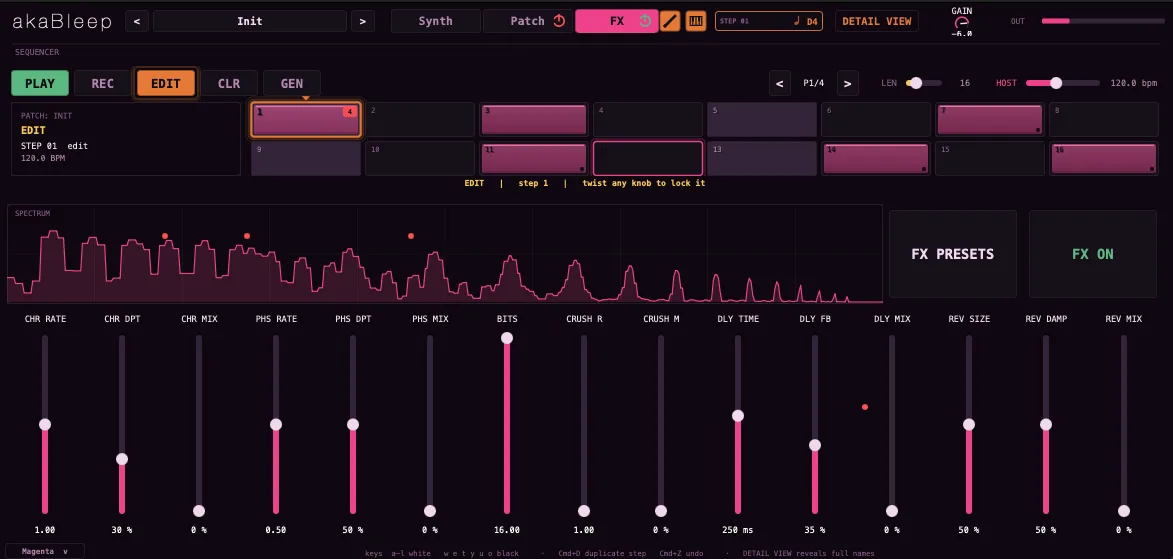Click the REV DAMP fader handle
The width and height of the screenshot is (1173, 559).
[x=1047, y=424]
